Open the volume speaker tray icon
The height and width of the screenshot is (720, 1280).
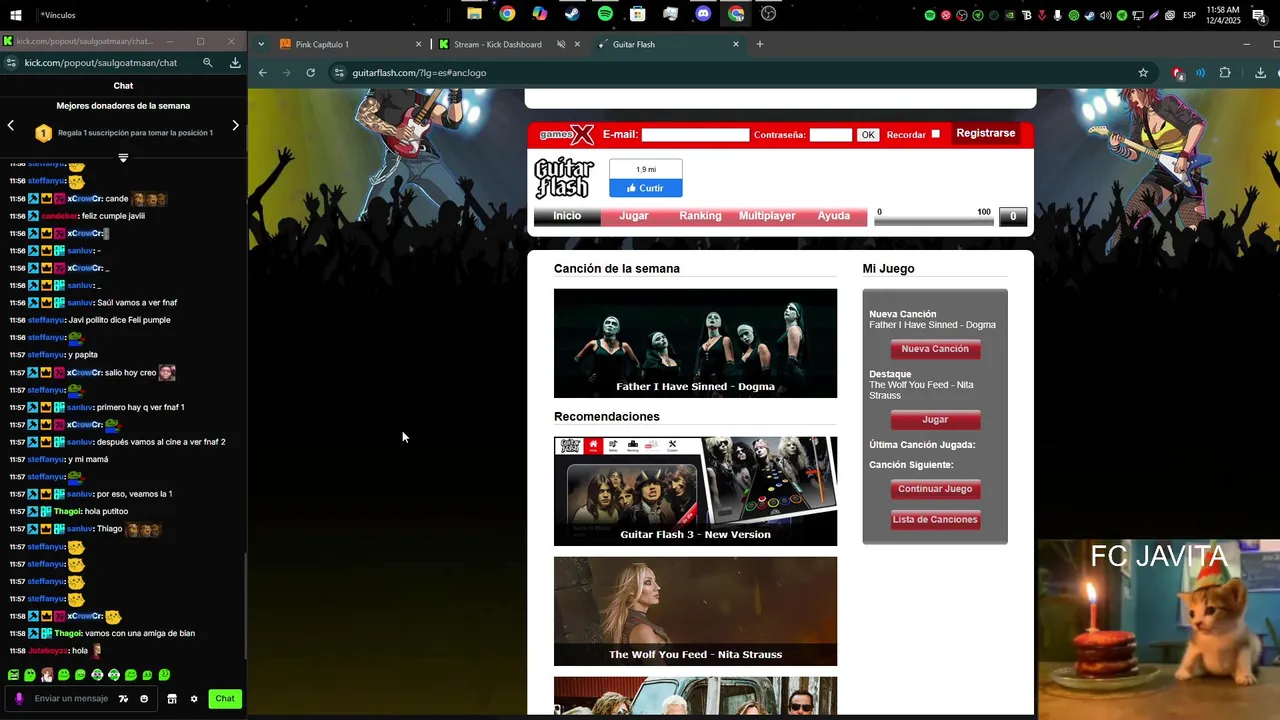1106,15
